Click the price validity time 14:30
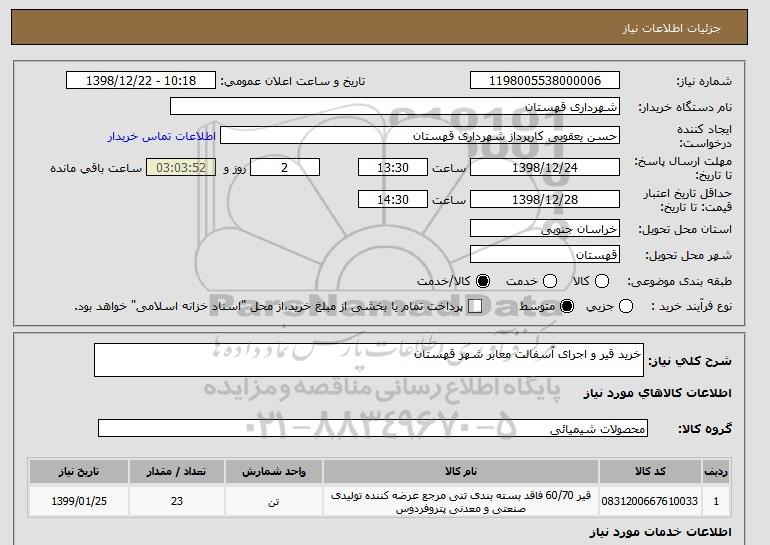770x545 pixels. click(393, 199)
